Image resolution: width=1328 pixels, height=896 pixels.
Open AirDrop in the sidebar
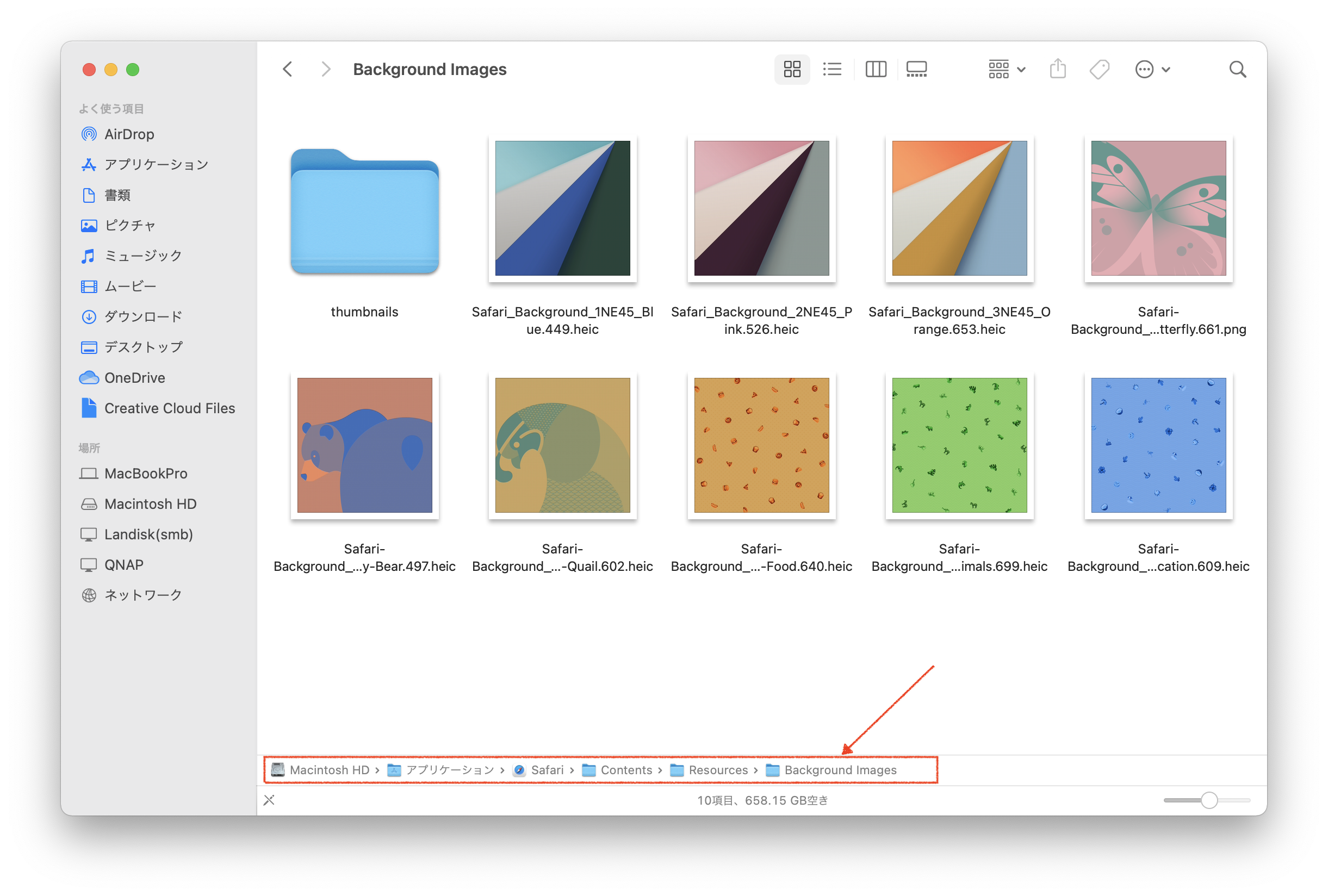coord(129,134)
